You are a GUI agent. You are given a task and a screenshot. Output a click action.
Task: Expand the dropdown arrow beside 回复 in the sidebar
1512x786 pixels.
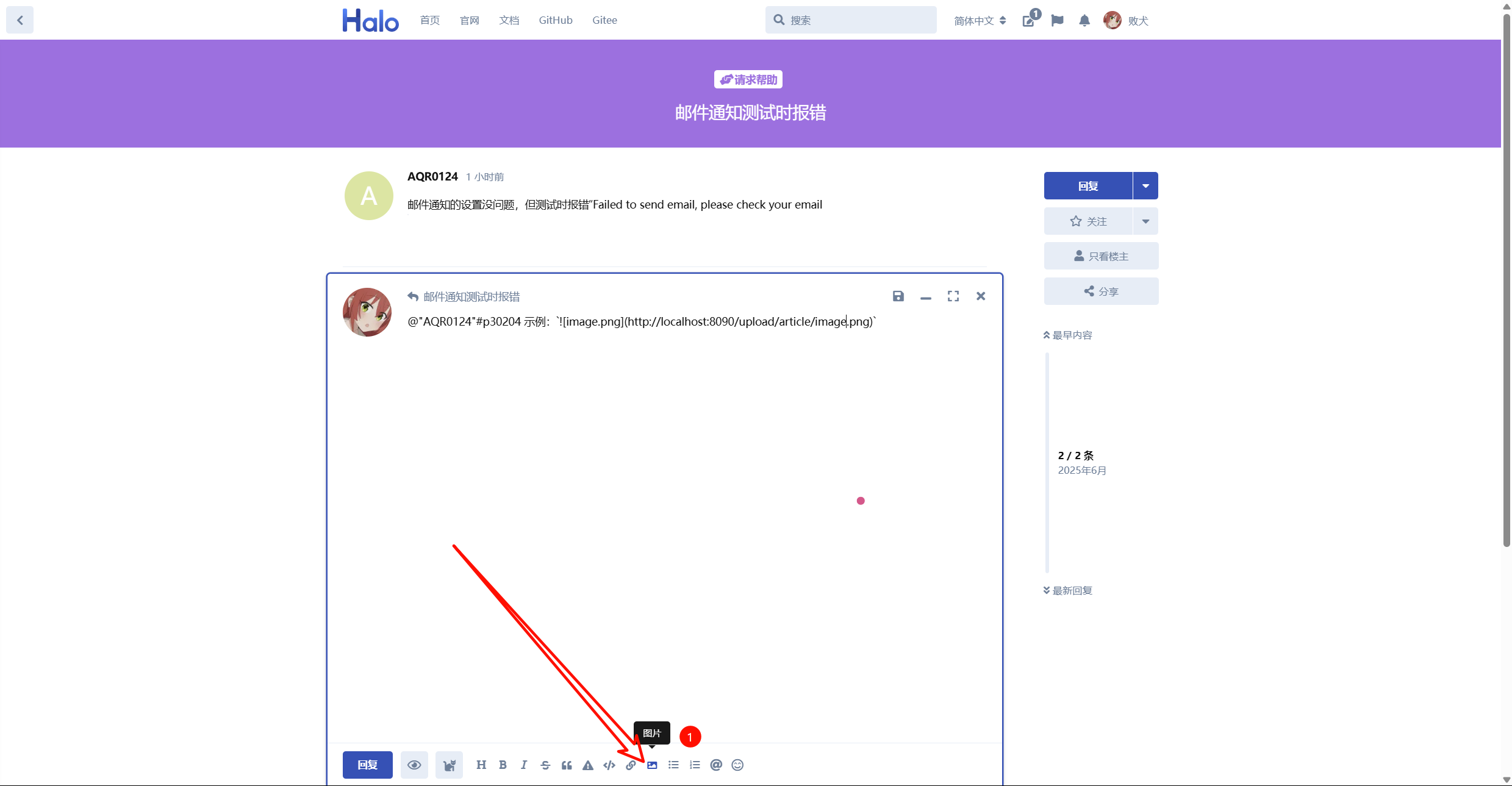coord(1145,186)
